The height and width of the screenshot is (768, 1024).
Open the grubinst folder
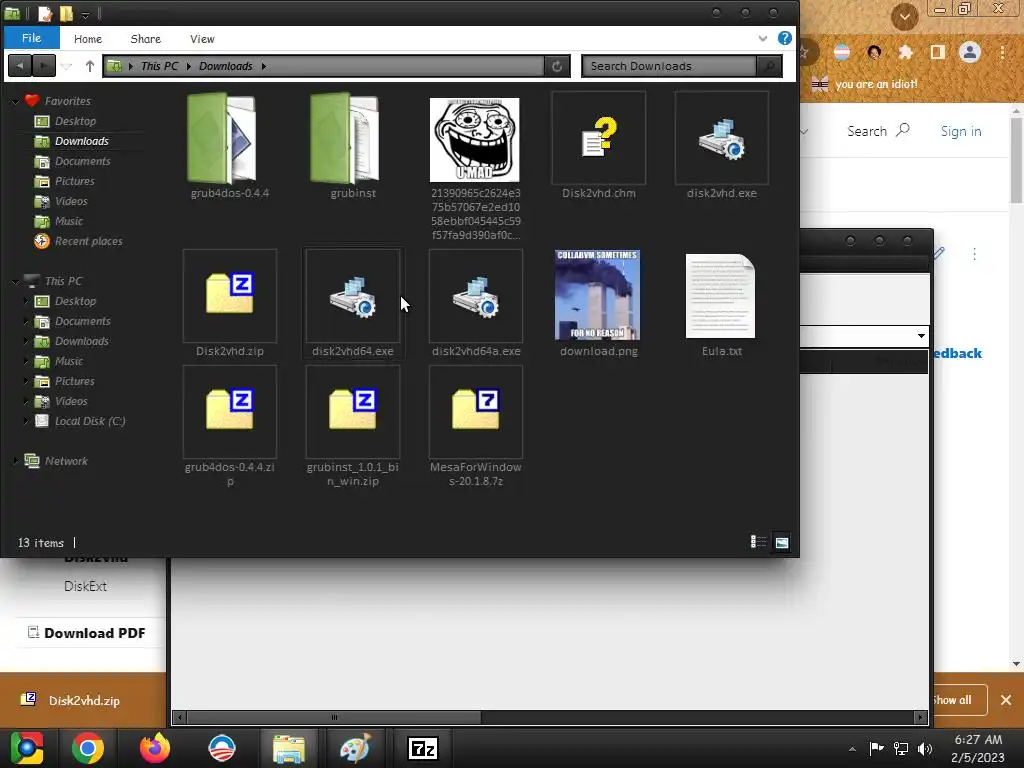(x=353, y=146)
